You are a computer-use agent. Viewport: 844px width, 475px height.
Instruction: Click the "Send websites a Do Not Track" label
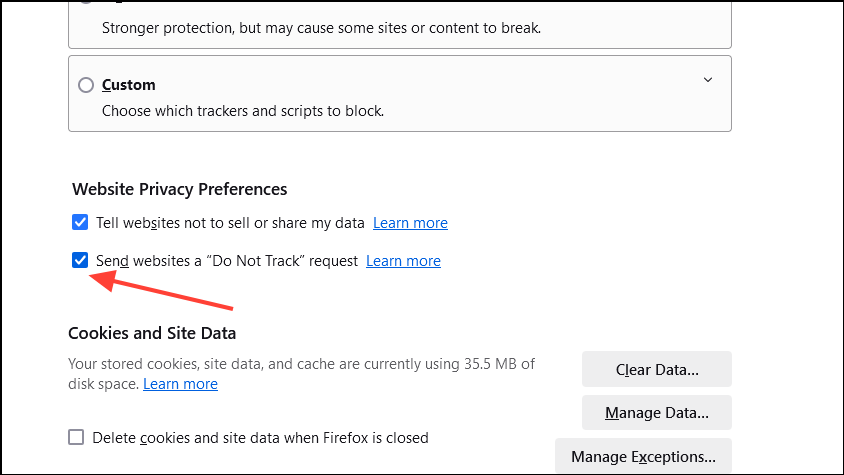point(226,261)
